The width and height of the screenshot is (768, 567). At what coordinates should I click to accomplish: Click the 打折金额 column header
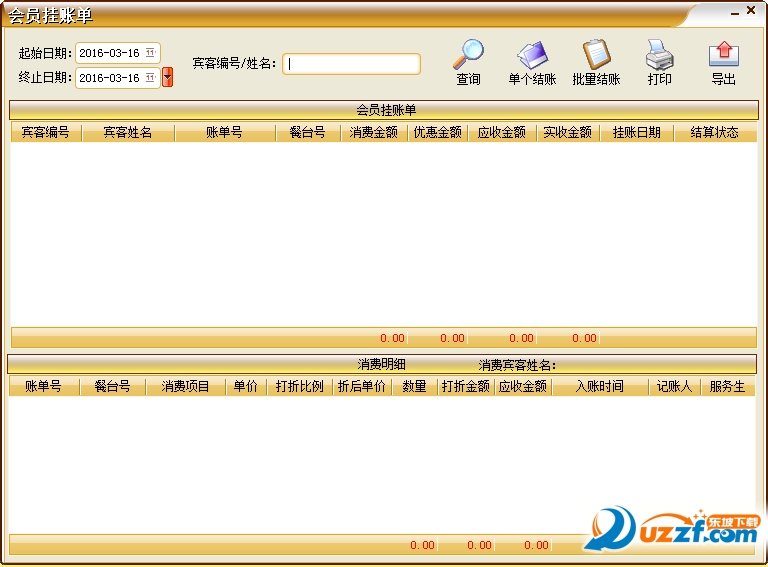[x=466, y=386]
